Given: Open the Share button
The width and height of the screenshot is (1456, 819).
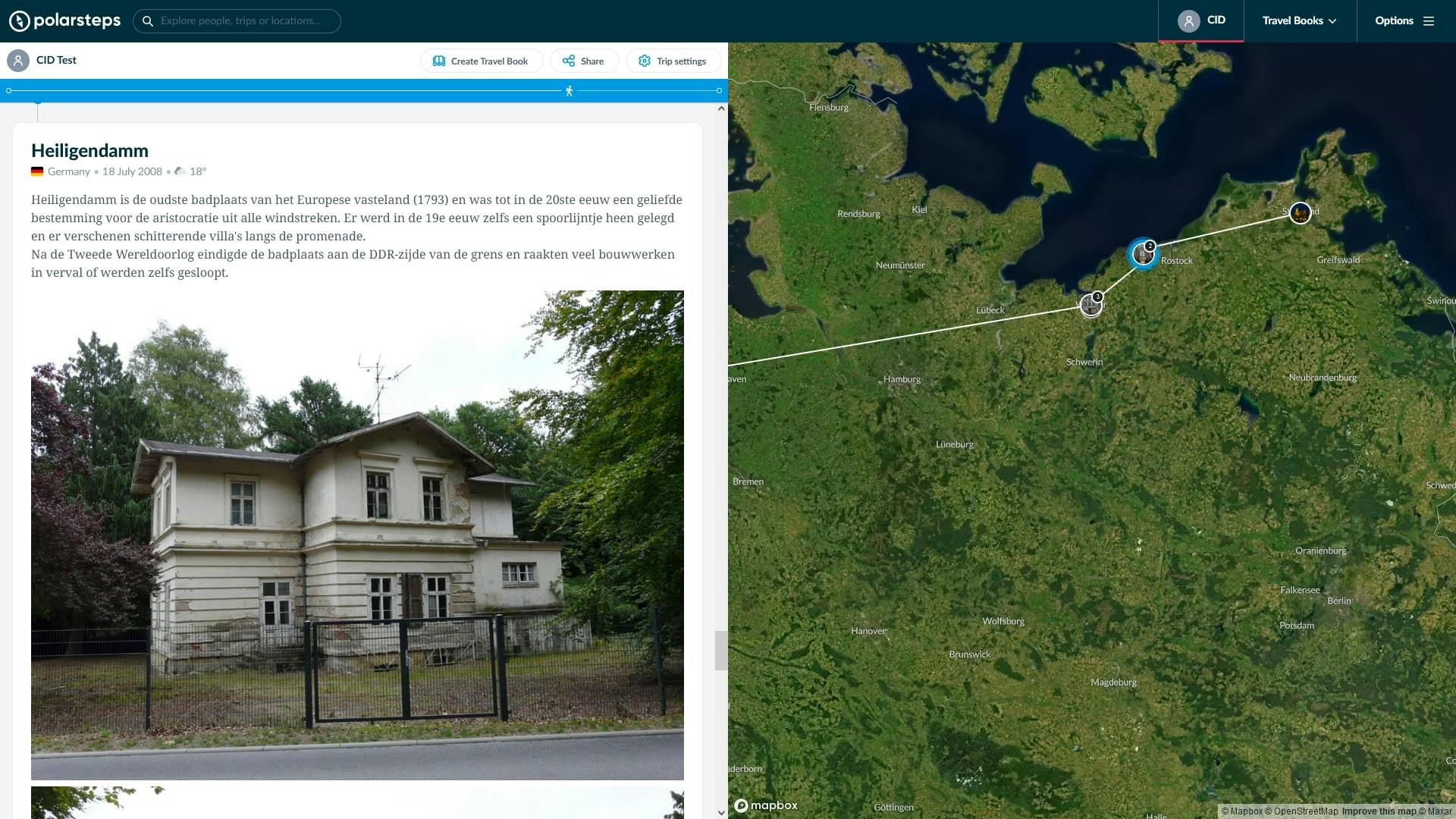Looking at the screenshot, I should pos(583,61).
